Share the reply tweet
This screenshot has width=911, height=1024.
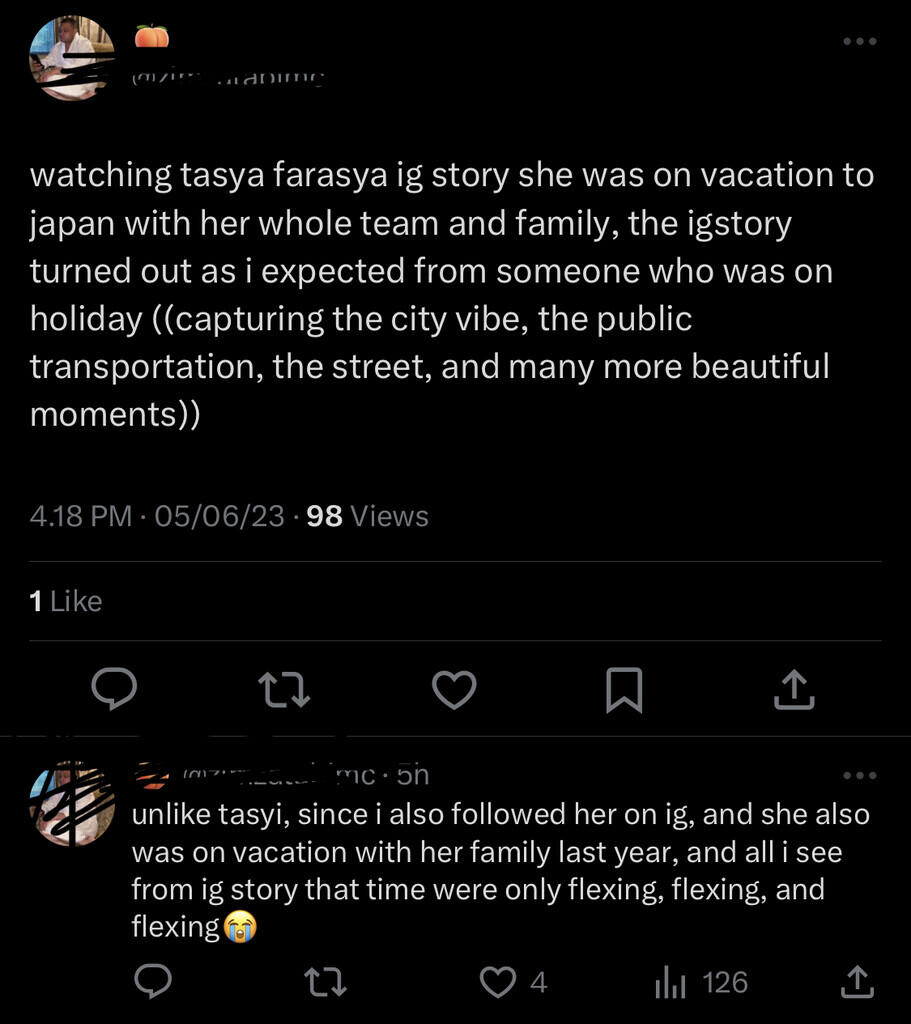point(857,982)
